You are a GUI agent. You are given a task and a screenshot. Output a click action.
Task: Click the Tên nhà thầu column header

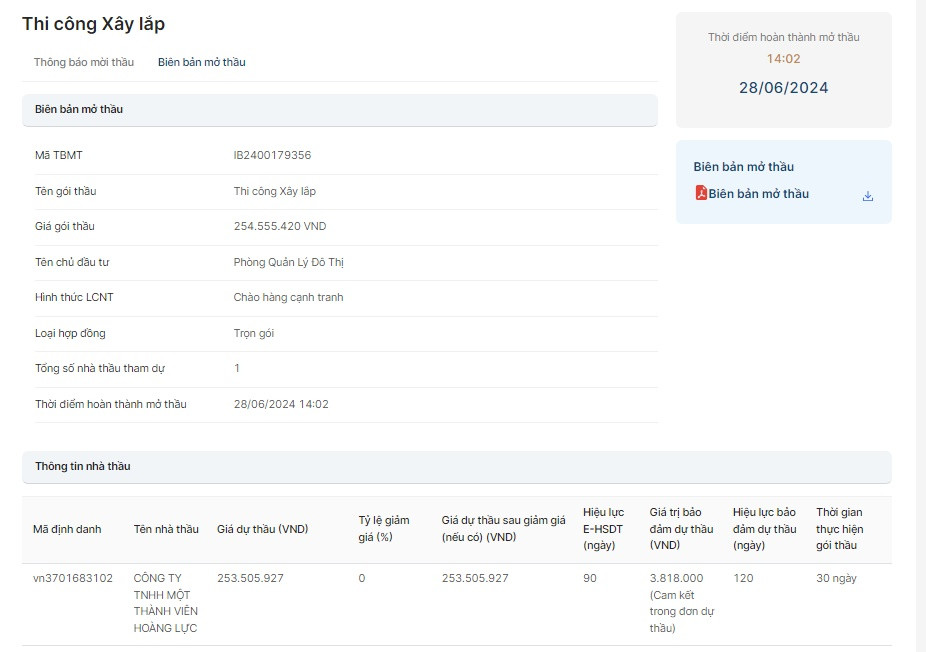pos(166,529)
